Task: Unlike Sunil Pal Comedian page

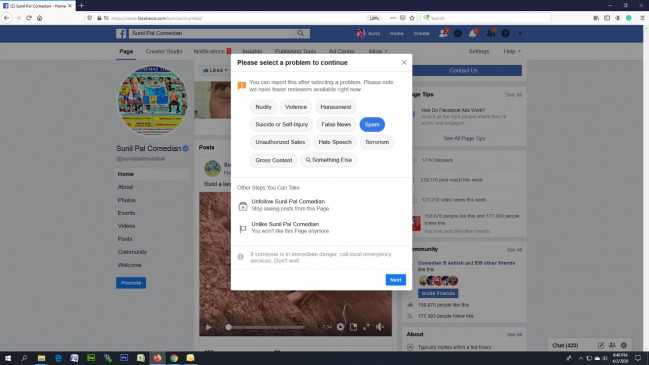Action: (x=288, y=227)
